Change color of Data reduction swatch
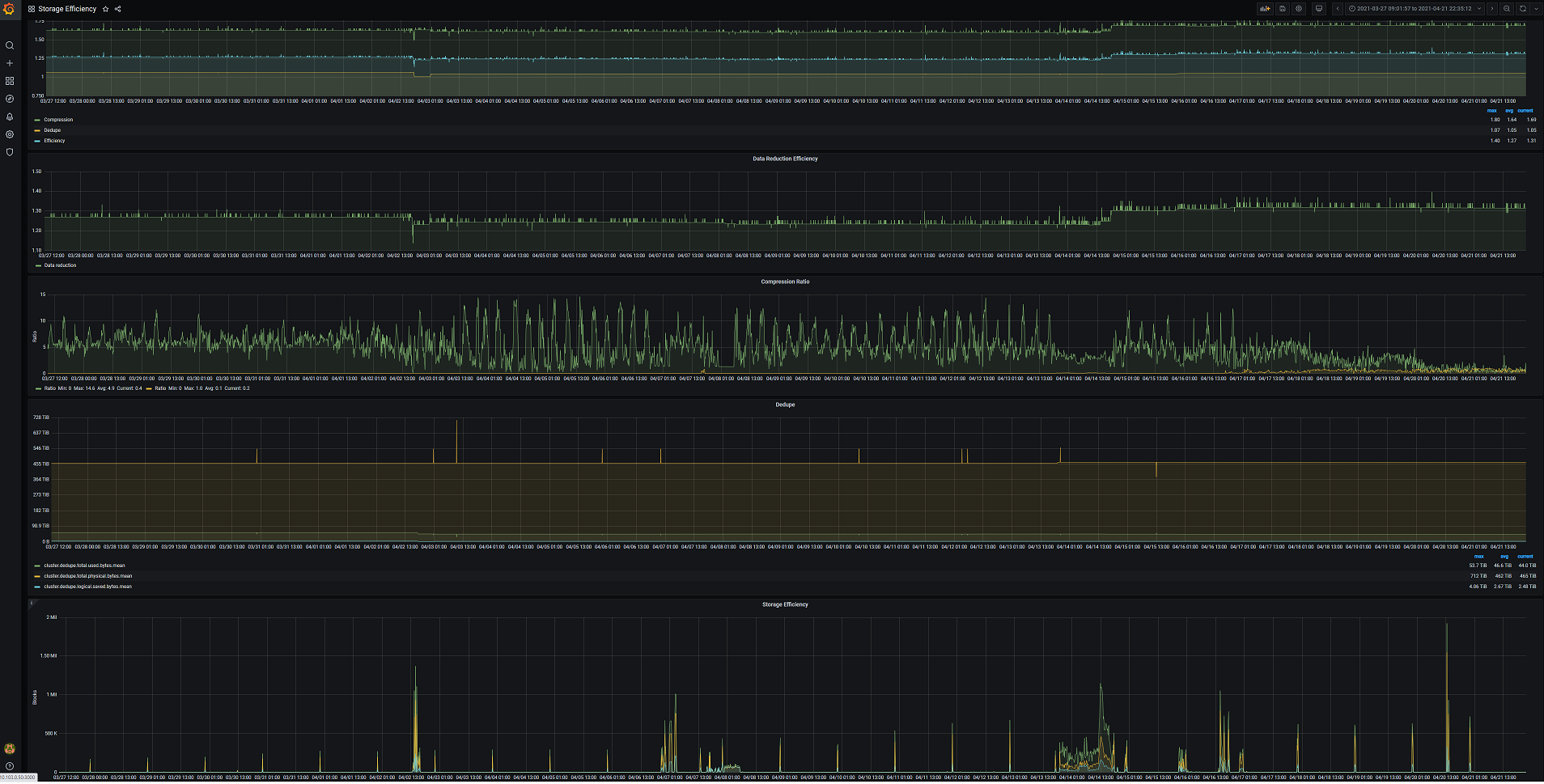 [x=38, y=265]
